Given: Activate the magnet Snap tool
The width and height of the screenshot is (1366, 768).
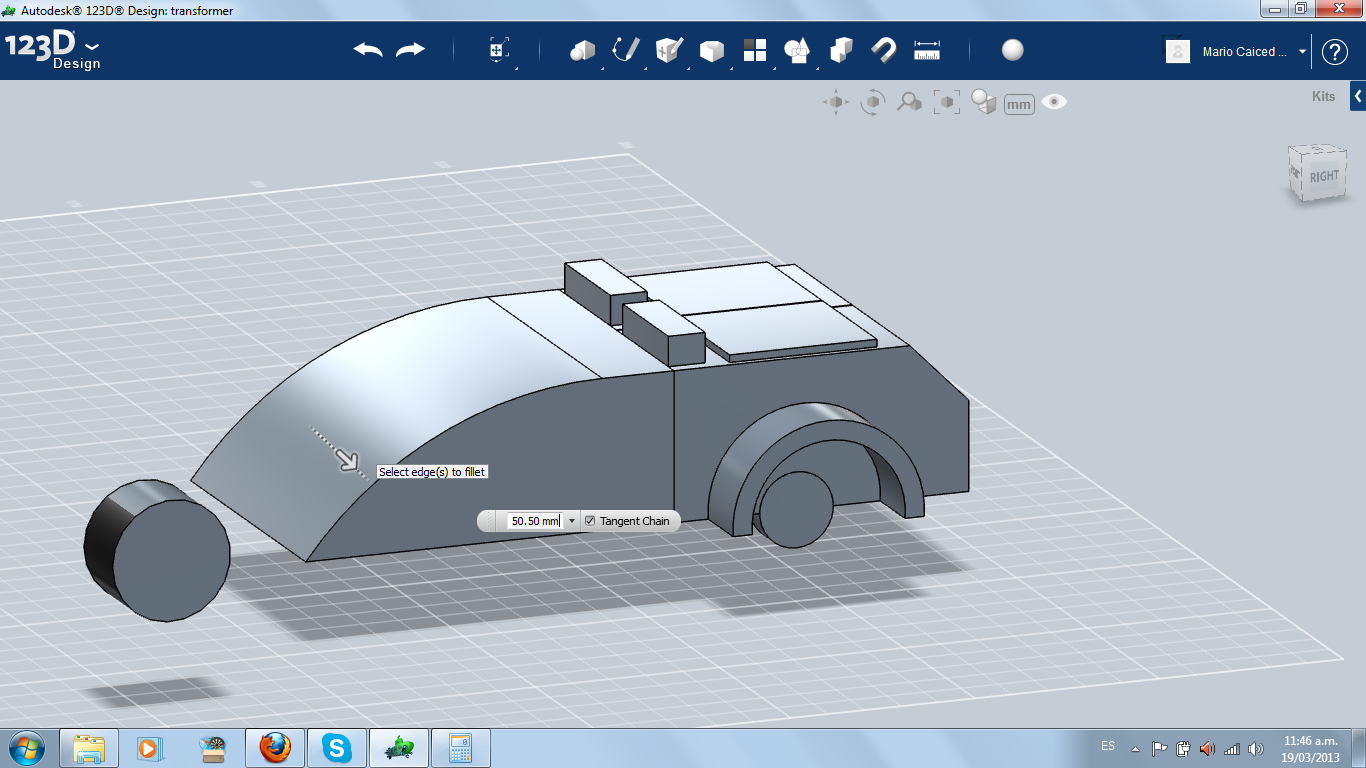Looking at the screenshot, I should (x=883, y=50).
